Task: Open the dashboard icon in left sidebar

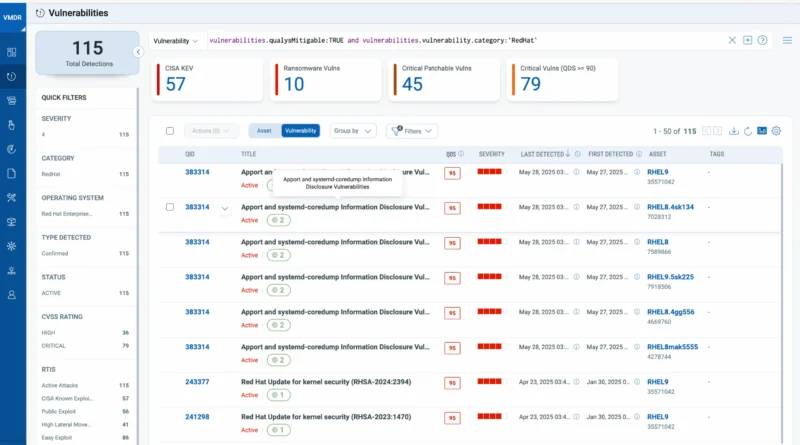Action: (x=12, y=52)
